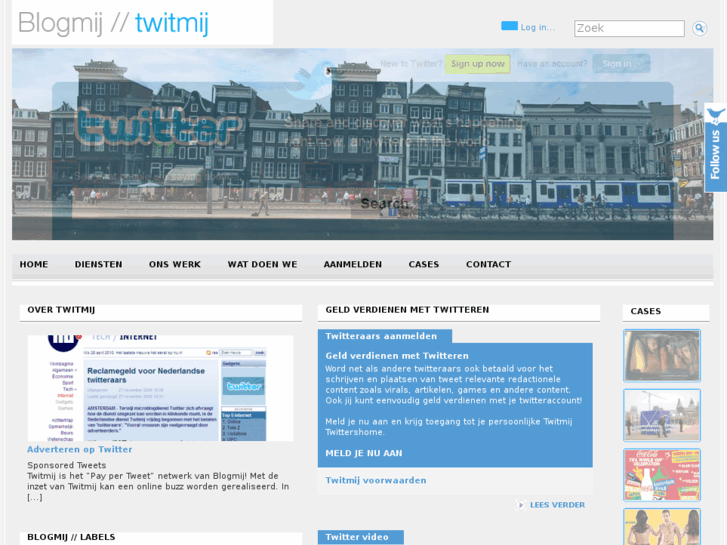
Task: Open the DIENSTEN menu item
Action: (98, 264)
